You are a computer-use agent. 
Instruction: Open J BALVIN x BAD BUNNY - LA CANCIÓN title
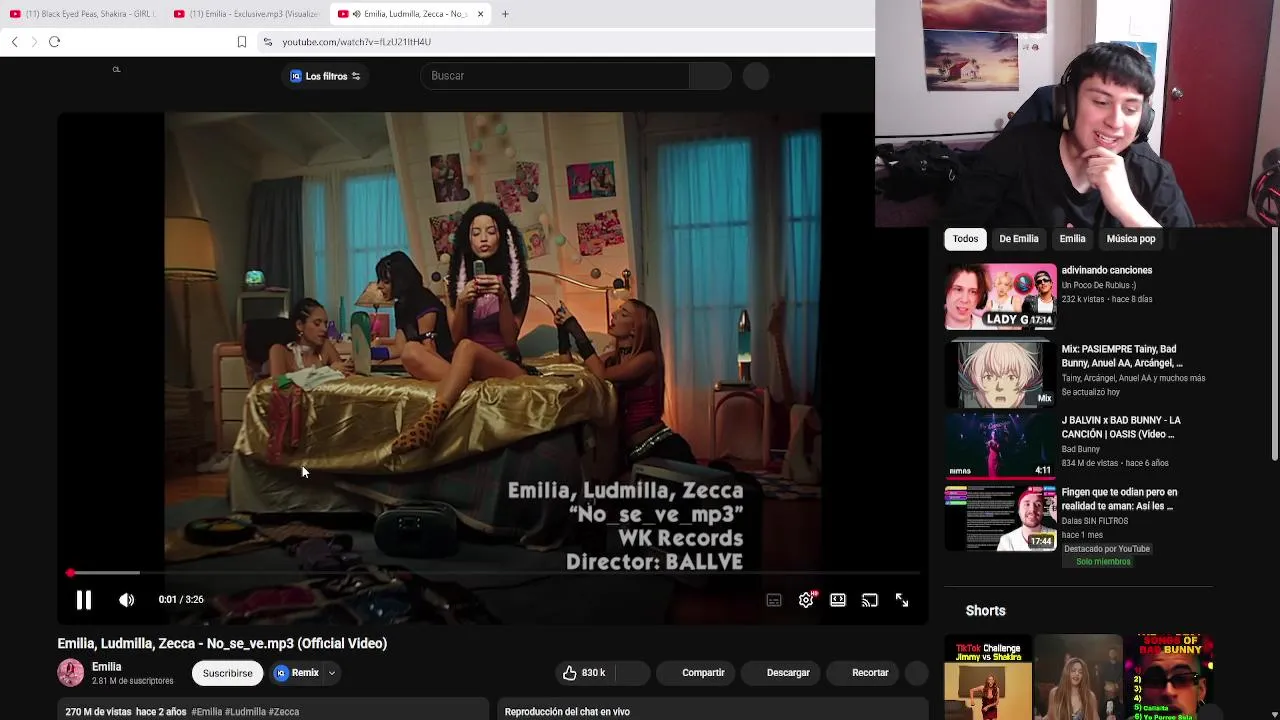(x=1121, y=427)
